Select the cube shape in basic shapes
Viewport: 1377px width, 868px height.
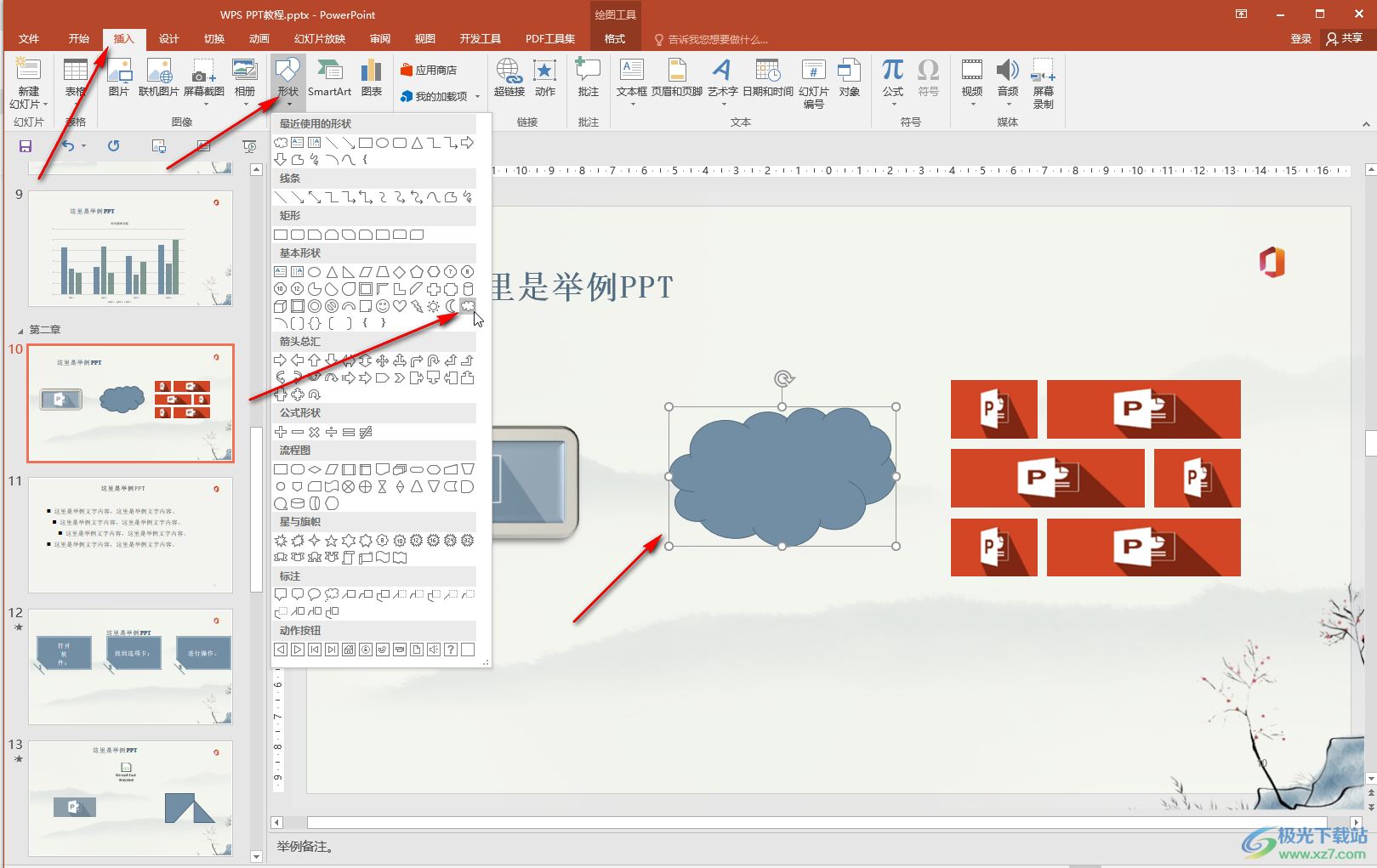pos(281,306)
